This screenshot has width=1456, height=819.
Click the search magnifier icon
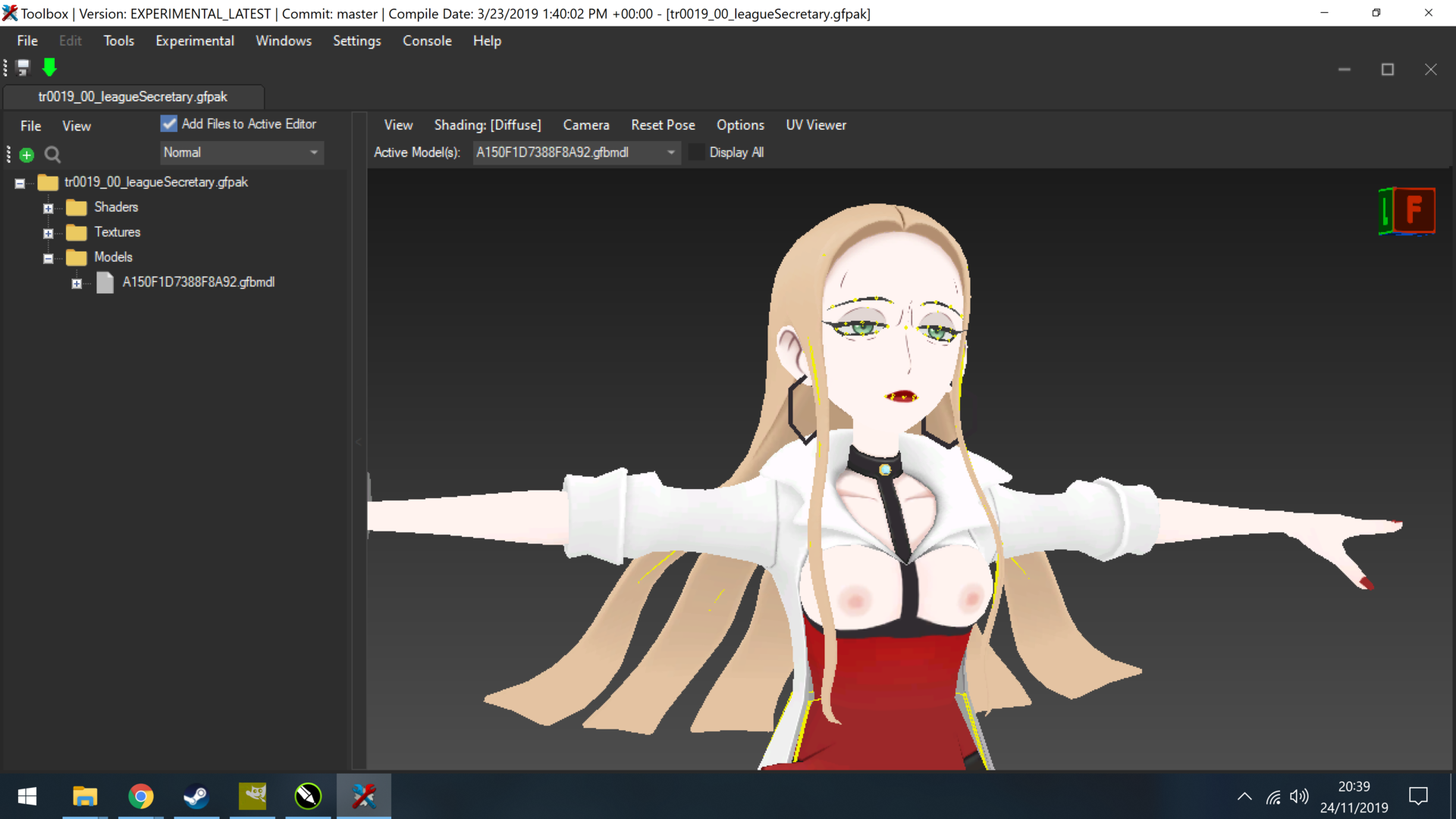tap(52, 155)
